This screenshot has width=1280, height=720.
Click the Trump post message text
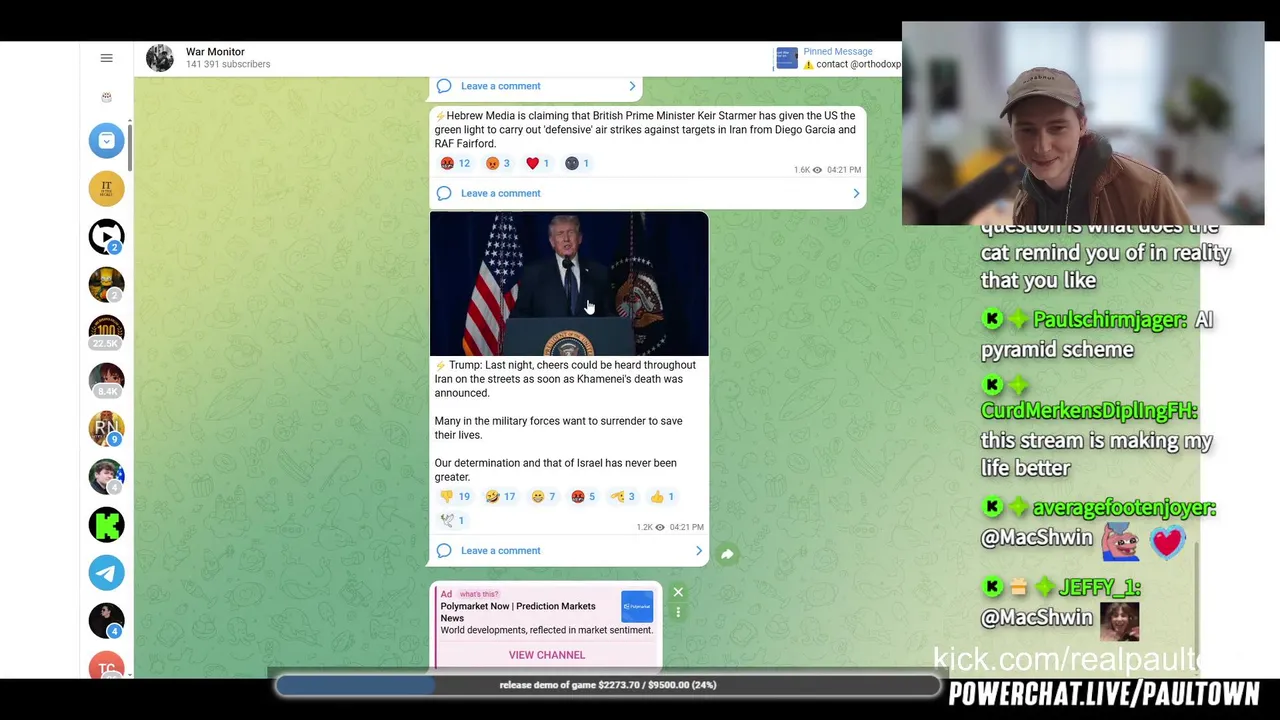click(565, 421)
